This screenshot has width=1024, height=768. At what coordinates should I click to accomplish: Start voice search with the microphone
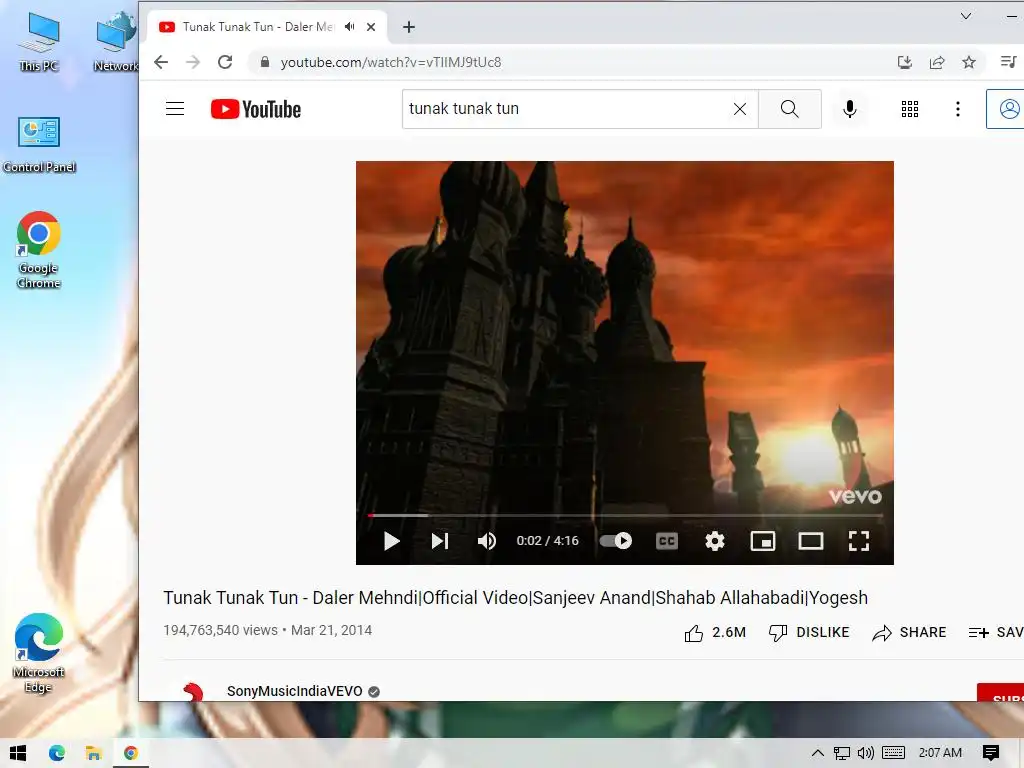click(849, 109)
